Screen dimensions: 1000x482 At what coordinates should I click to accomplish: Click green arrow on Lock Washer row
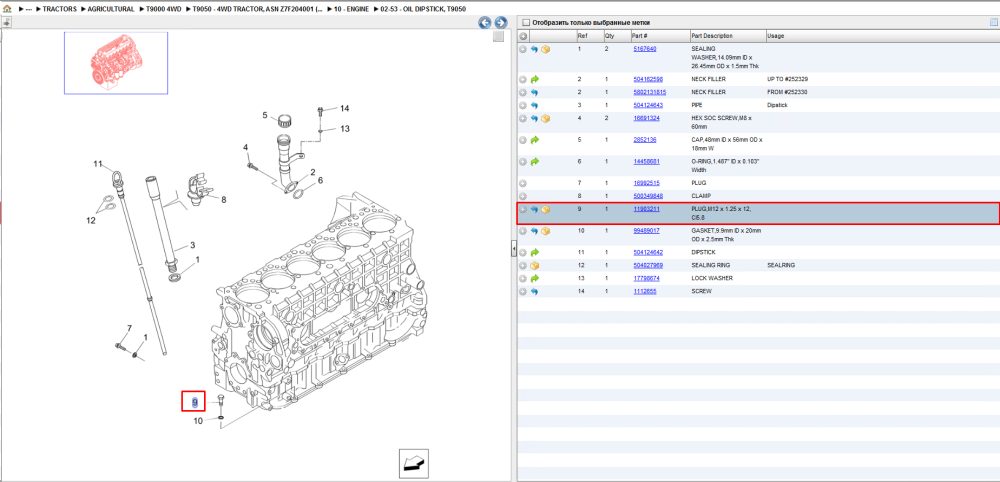coord(534,279)
